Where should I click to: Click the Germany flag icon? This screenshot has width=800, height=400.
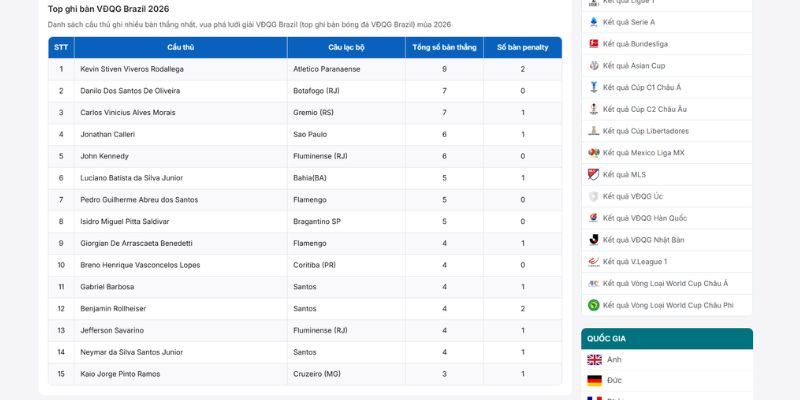pyautogui.click(x=594, y=381)
